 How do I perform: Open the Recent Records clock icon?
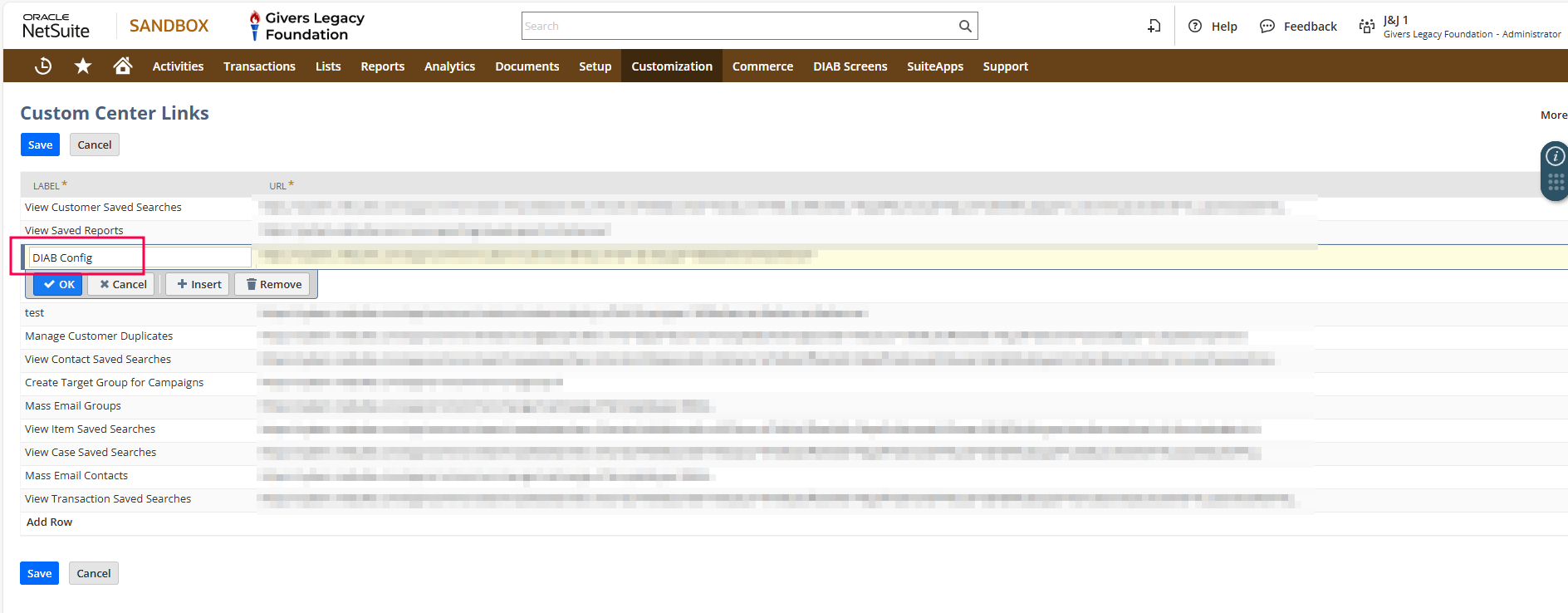coord(43,66)
